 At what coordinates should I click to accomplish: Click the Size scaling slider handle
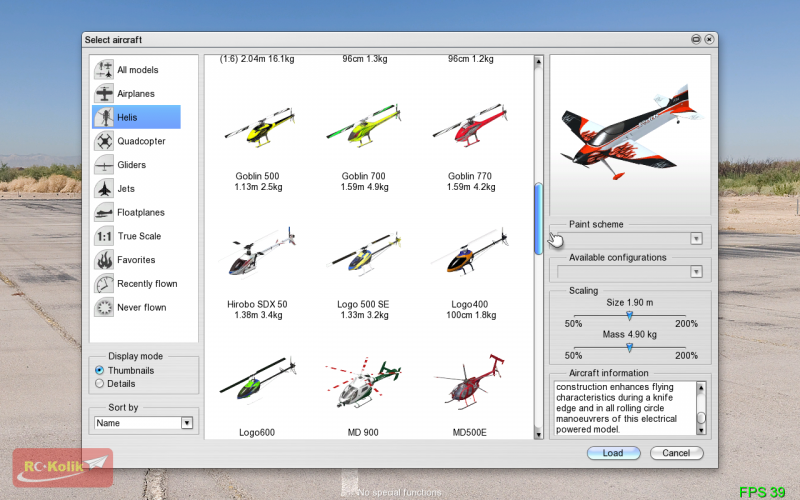click(630, 316)
